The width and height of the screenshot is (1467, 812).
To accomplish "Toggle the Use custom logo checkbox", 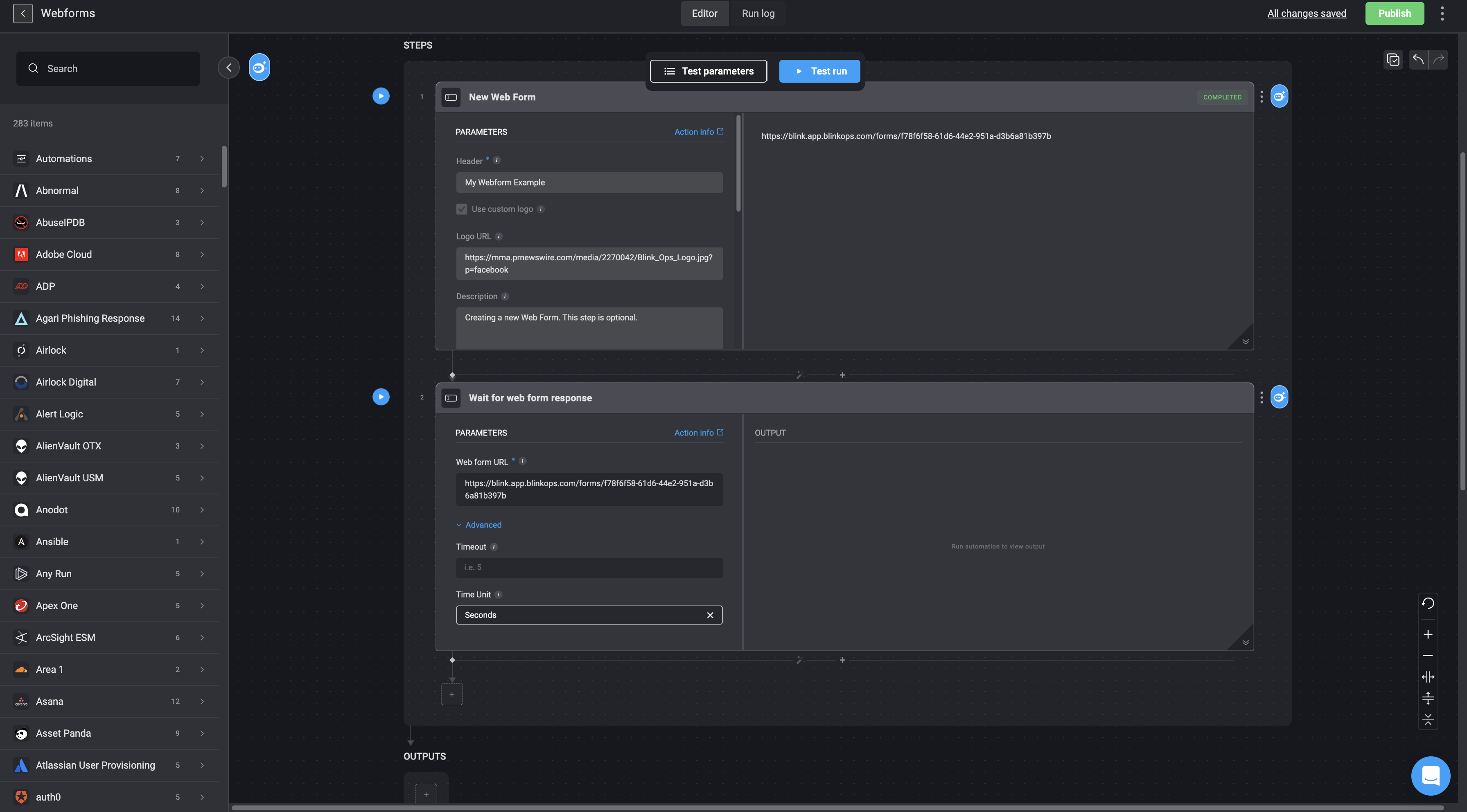I will (x=461, y=209).
